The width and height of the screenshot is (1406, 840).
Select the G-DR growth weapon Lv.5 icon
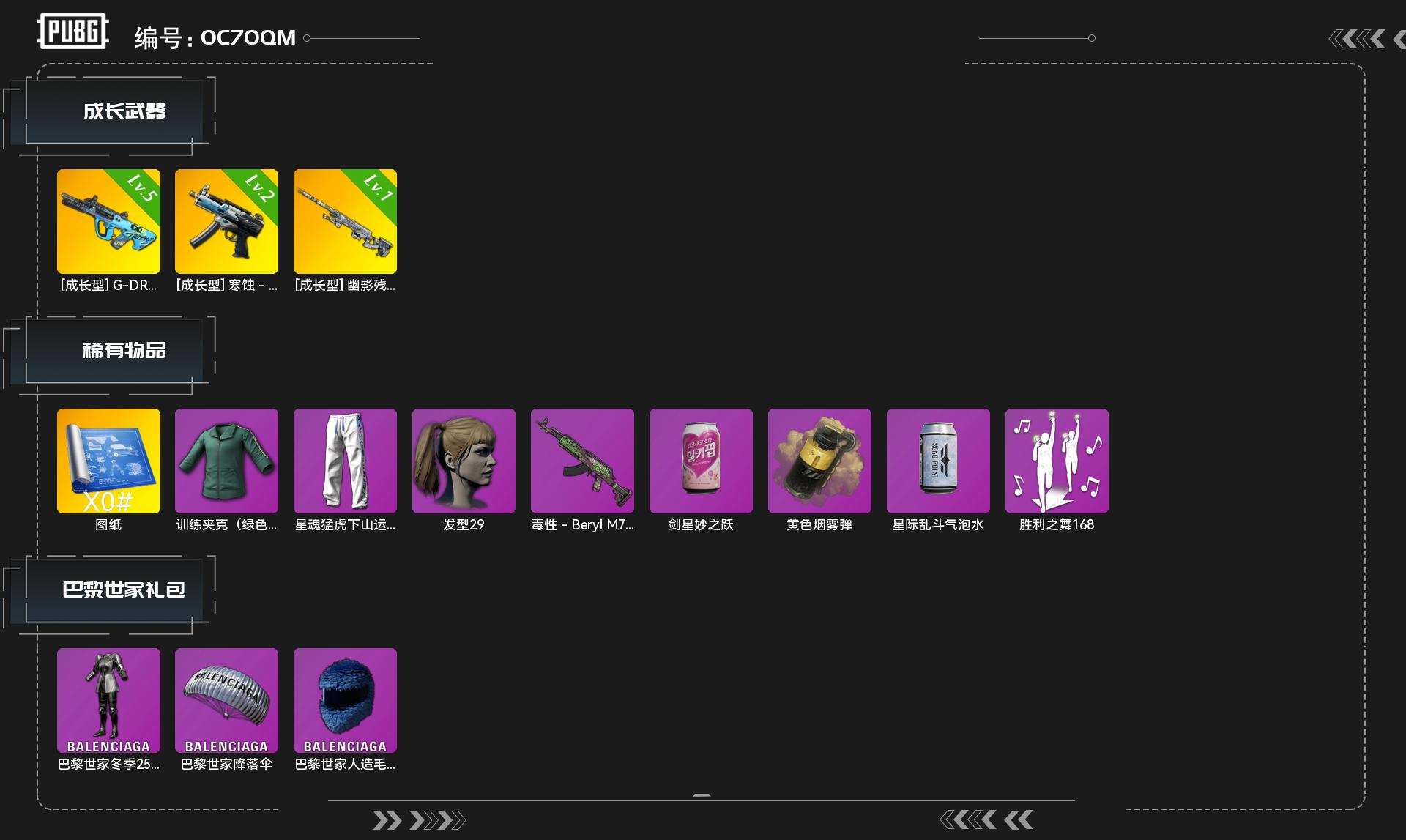click(x=108, y=221)
